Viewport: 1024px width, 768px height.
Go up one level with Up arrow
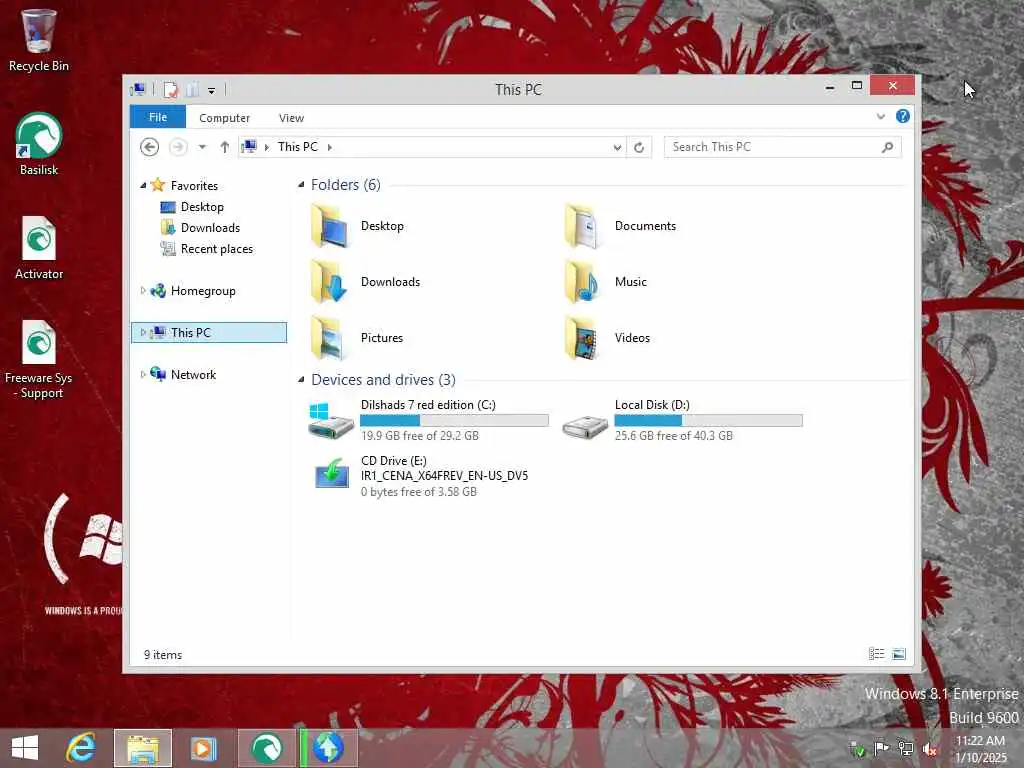(225, 147)
